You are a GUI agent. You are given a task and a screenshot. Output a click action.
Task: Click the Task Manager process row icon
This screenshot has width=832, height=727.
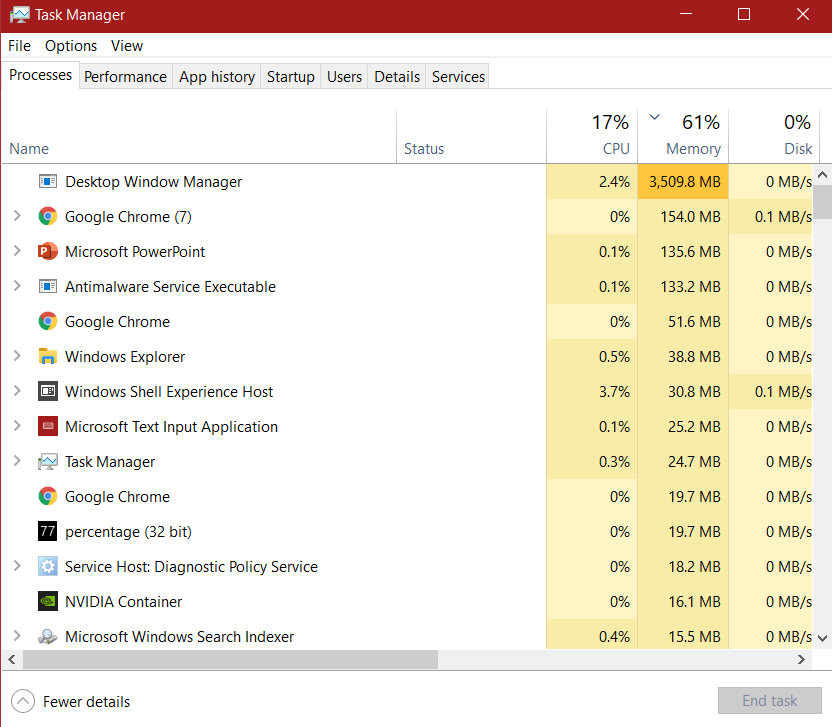(48, 462)
